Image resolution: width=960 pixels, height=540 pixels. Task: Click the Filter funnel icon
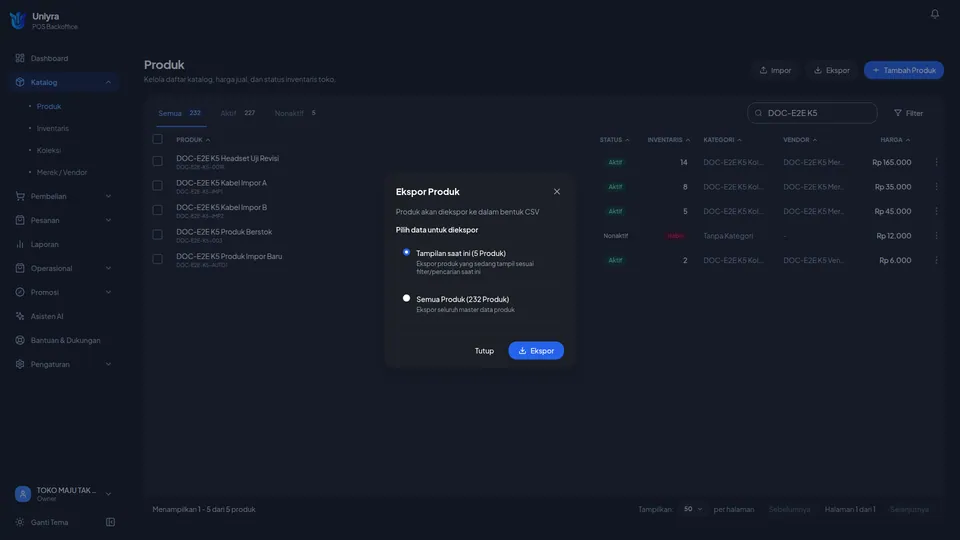point(898,113)
